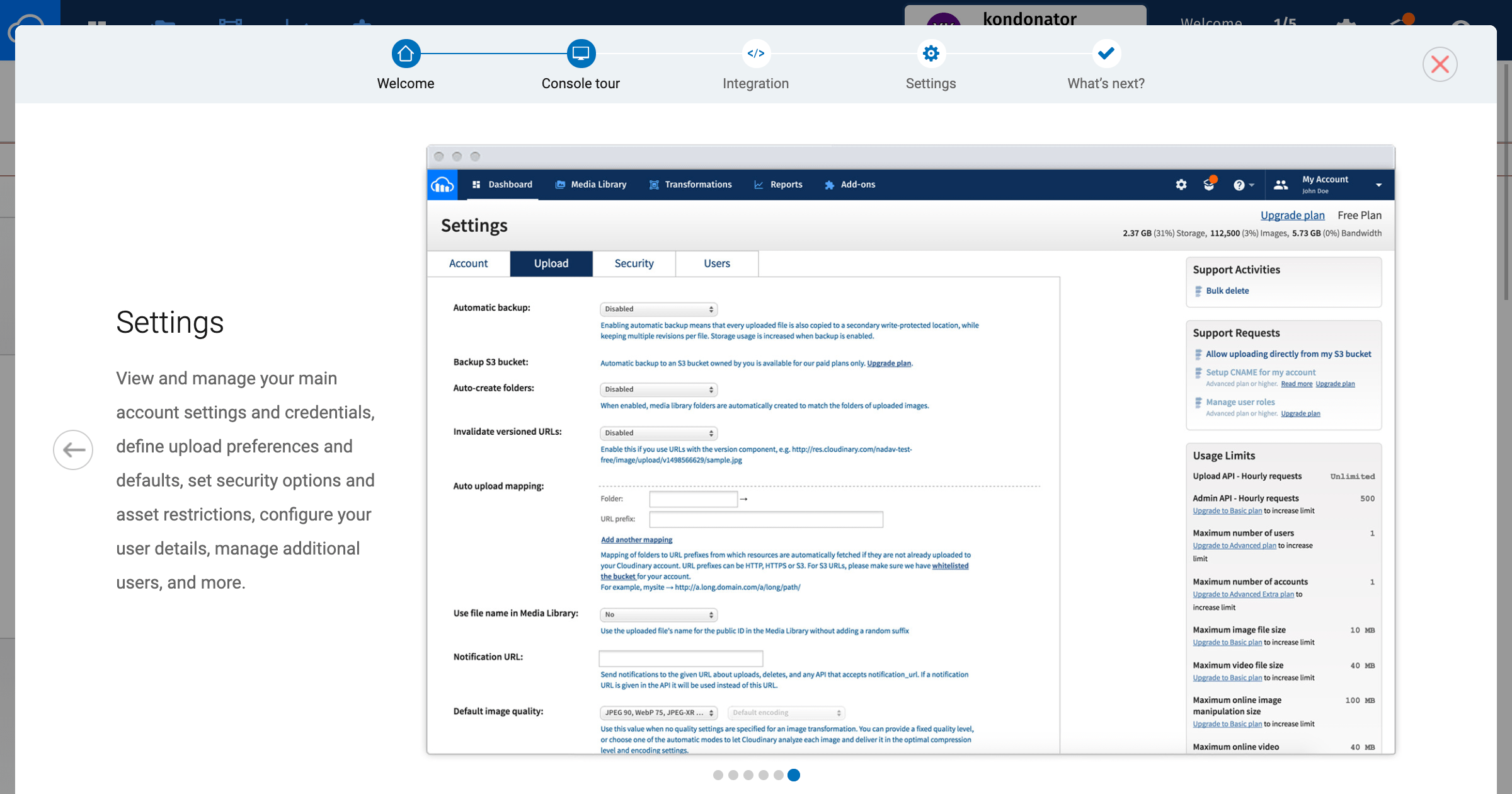
Task: Click the Cloudinary cloud logo in screenshot
Action: [442, 185]
